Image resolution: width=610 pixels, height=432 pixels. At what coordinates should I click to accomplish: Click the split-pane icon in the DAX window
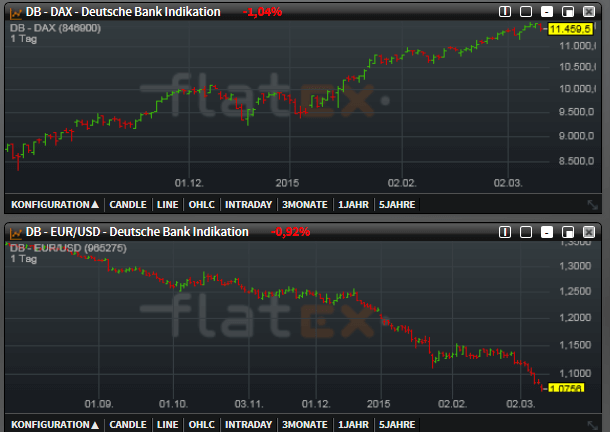pyautogui.click(x=505, y=12)
